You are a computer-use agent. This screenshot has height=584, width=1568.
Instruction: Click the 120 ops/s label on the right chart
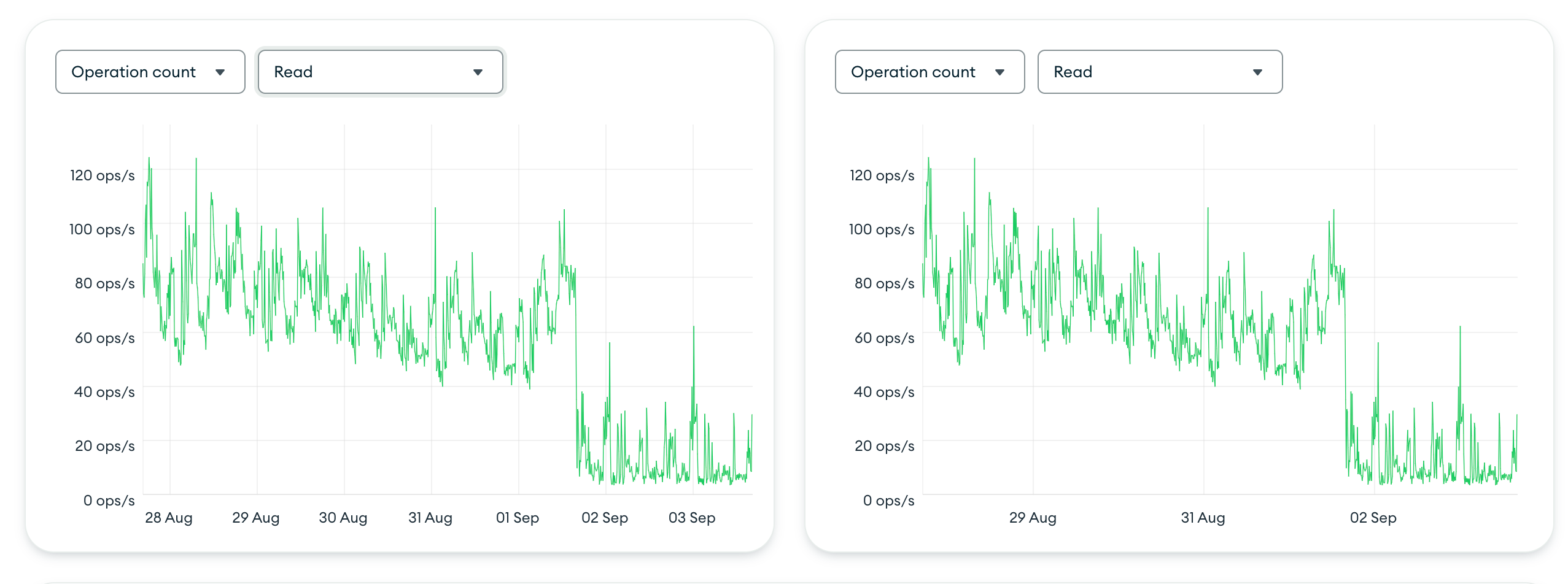tap(882, 175)
